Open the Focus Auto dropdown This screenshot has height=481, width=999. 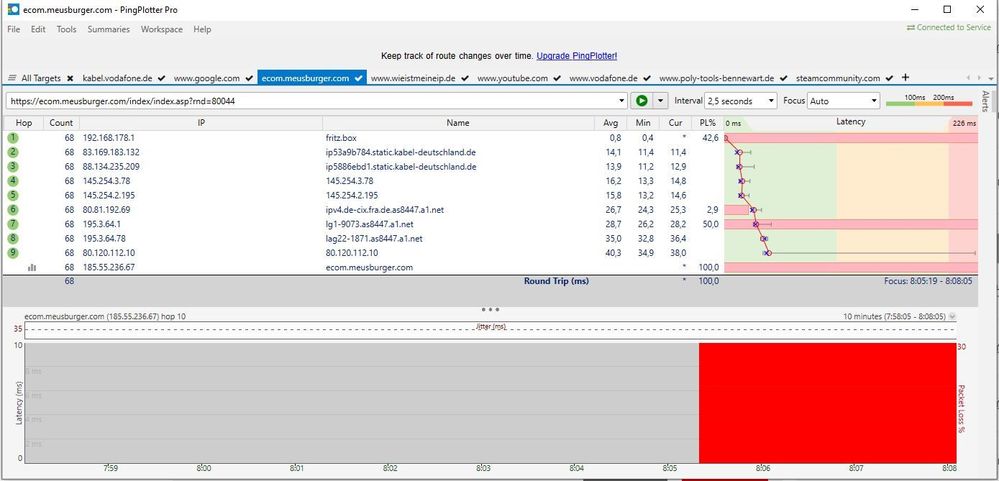tap(844, 101)
